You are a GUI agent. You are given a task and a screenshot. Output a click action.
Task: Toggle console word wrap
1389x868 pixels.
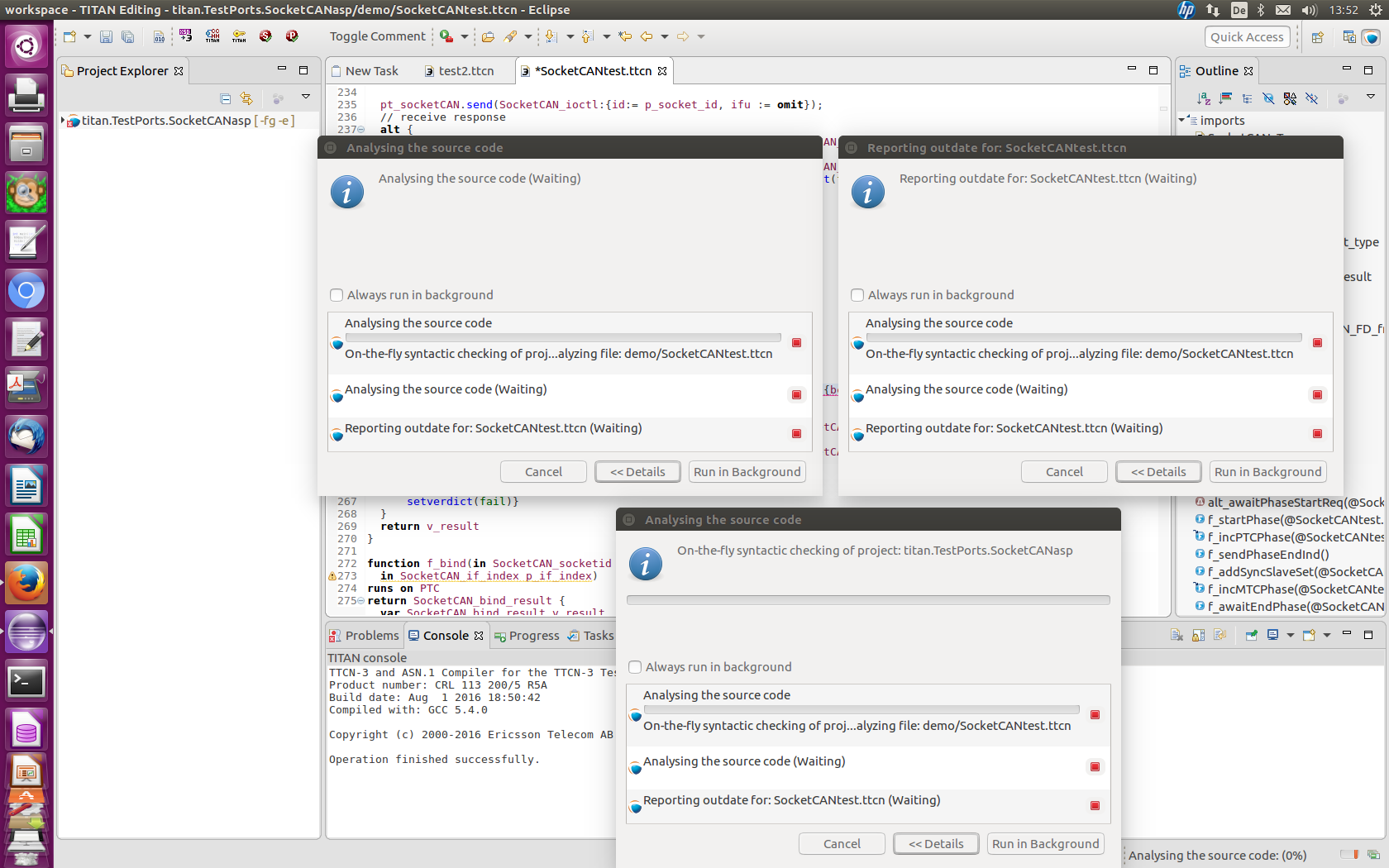coord(1220,635)
